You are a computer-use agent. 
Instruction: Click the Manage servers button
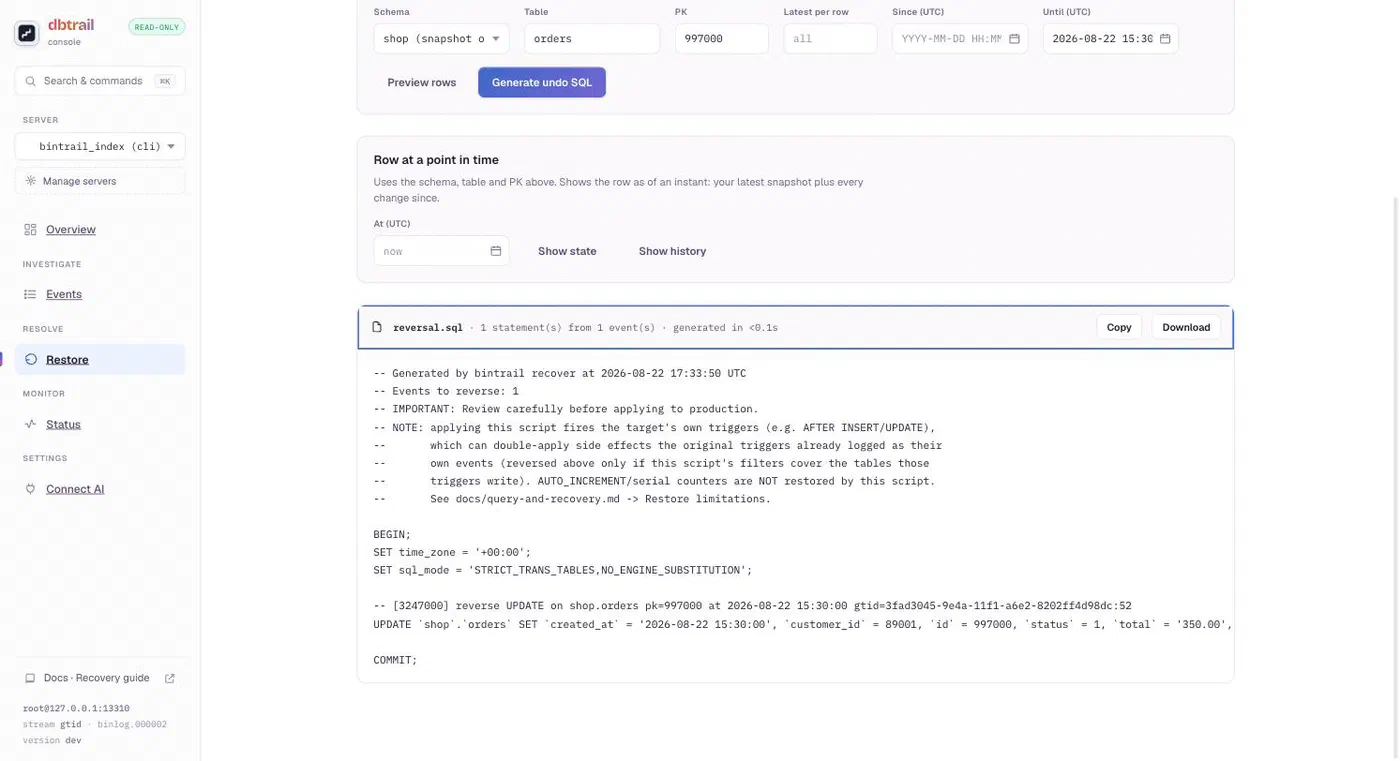tap(100, 181)
